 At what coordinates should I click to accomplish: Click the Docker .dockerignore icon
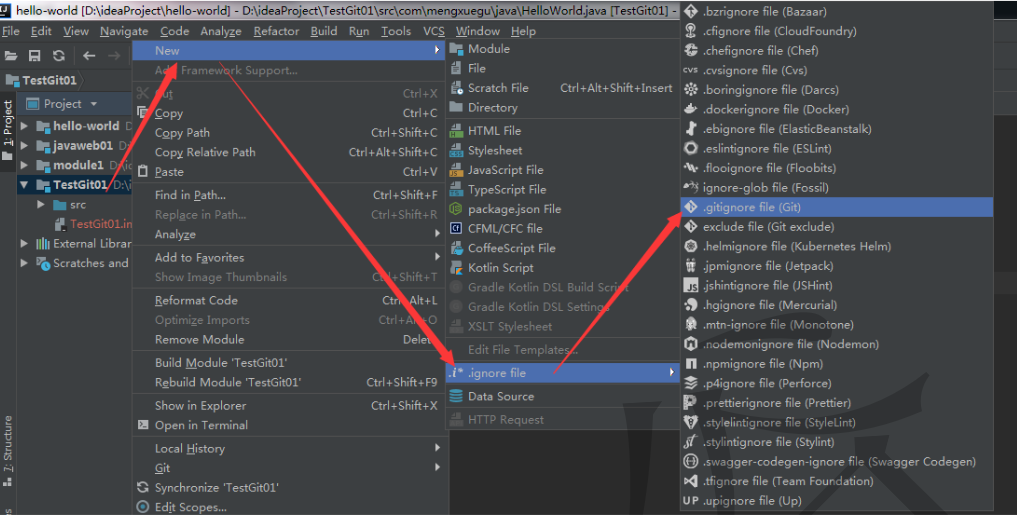(691, 109)
